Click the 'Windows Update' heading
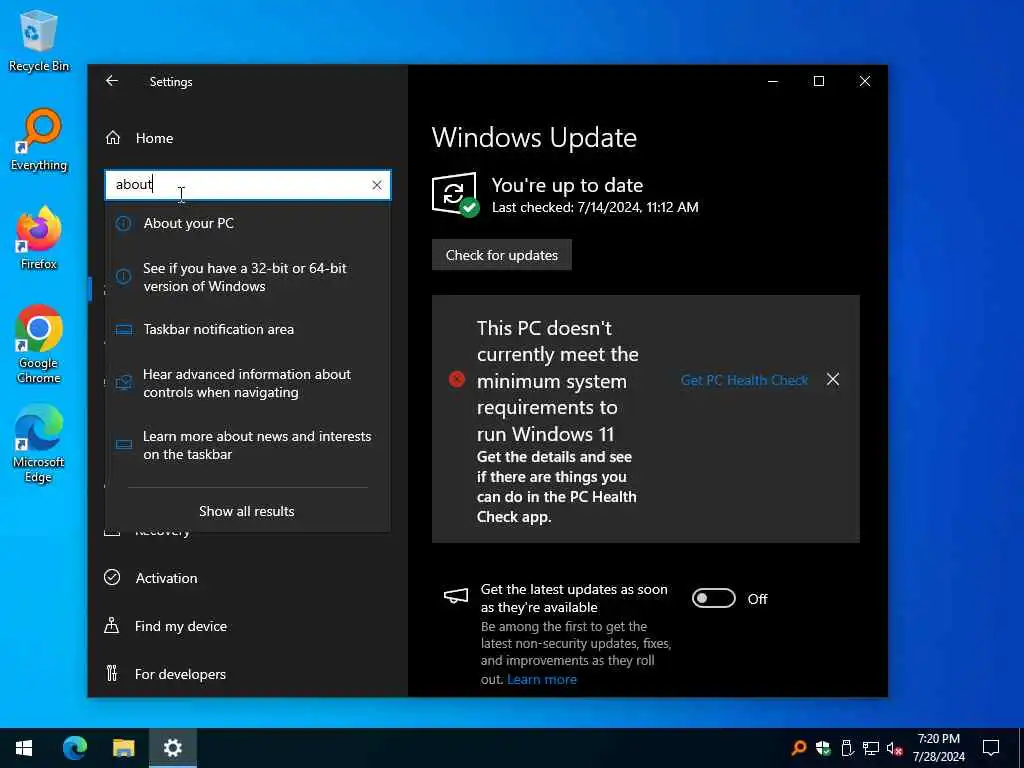Screen dimensions: 1024x768 pyautogui.click(x=534, y=138)
